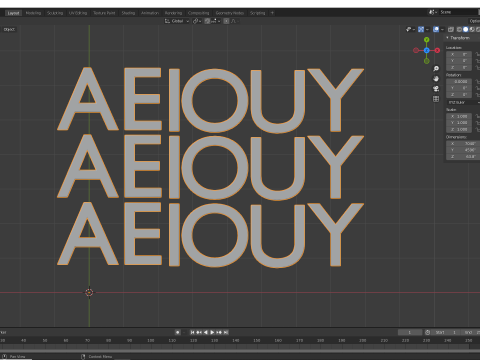
Task: Click the Start frame field
Action: click(445, 332)
